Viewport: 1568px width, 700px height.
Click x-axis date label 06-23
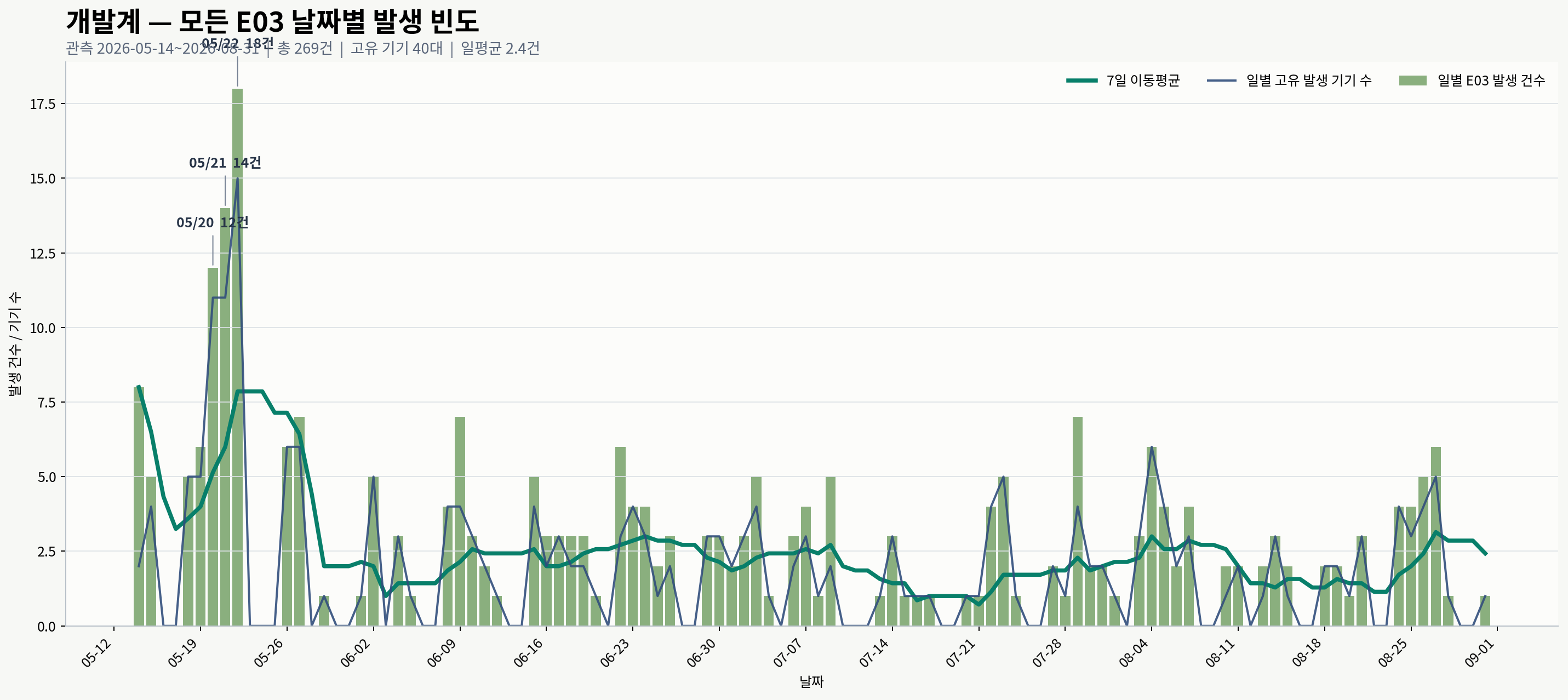pyautogui.click(x=615, y=652)
